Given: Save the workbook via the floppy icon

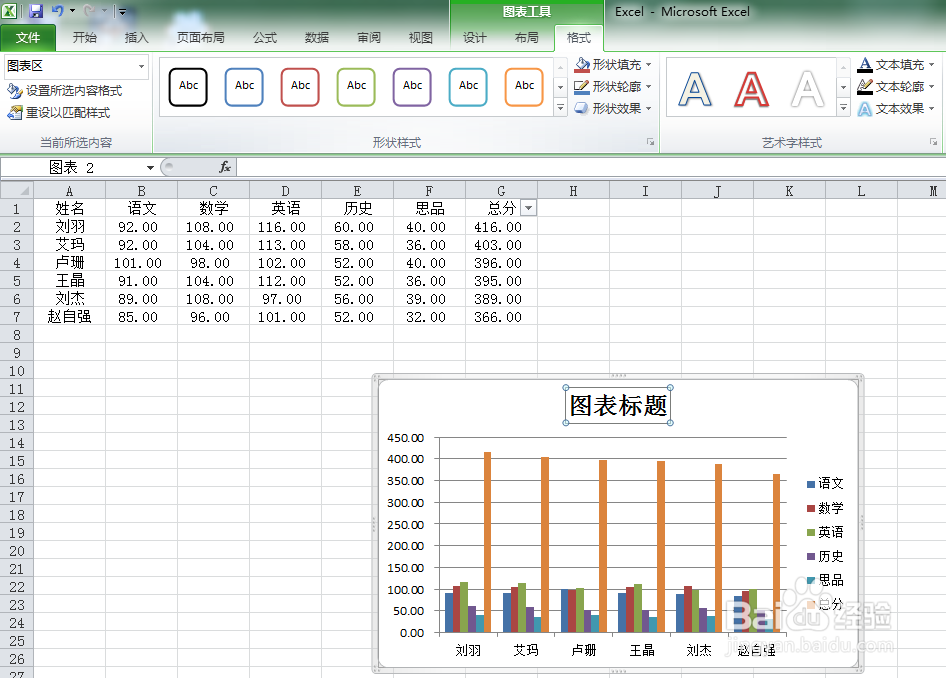Looking at the screenshot, I should tap(36, 11).
